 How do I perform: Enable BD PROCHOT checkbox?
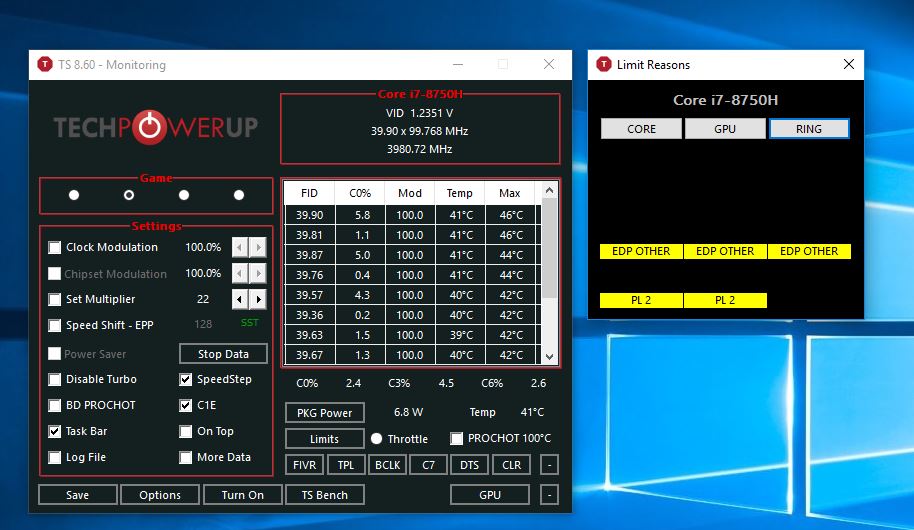[x=54, y=405]
